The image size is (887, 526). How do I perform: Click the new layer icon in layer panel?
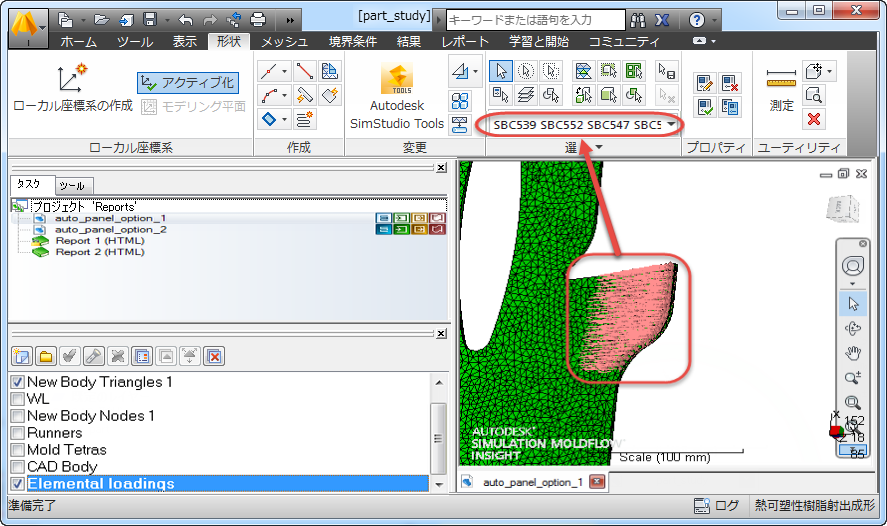coord(21,356)
